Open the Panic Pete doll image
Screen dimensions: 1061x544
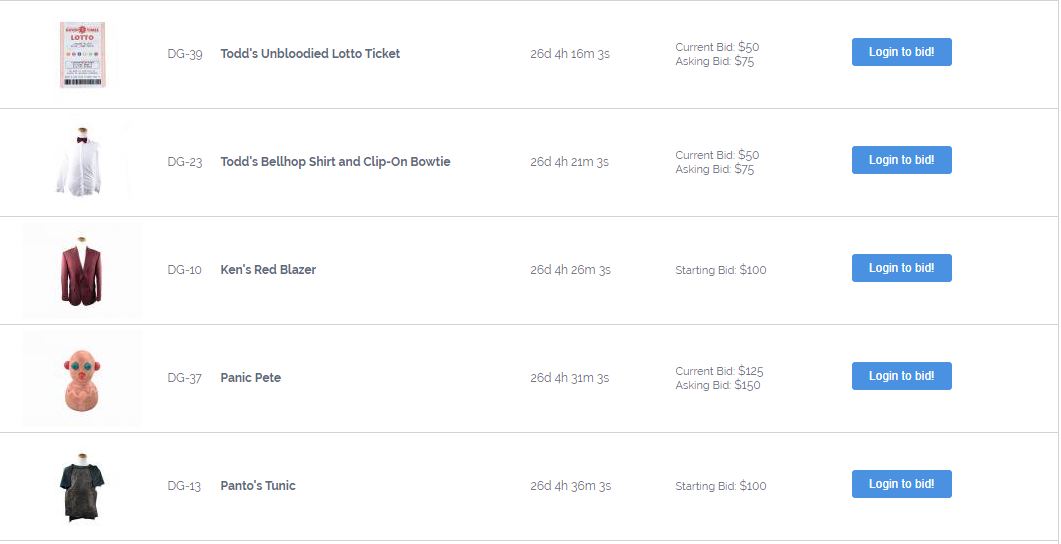82,378
